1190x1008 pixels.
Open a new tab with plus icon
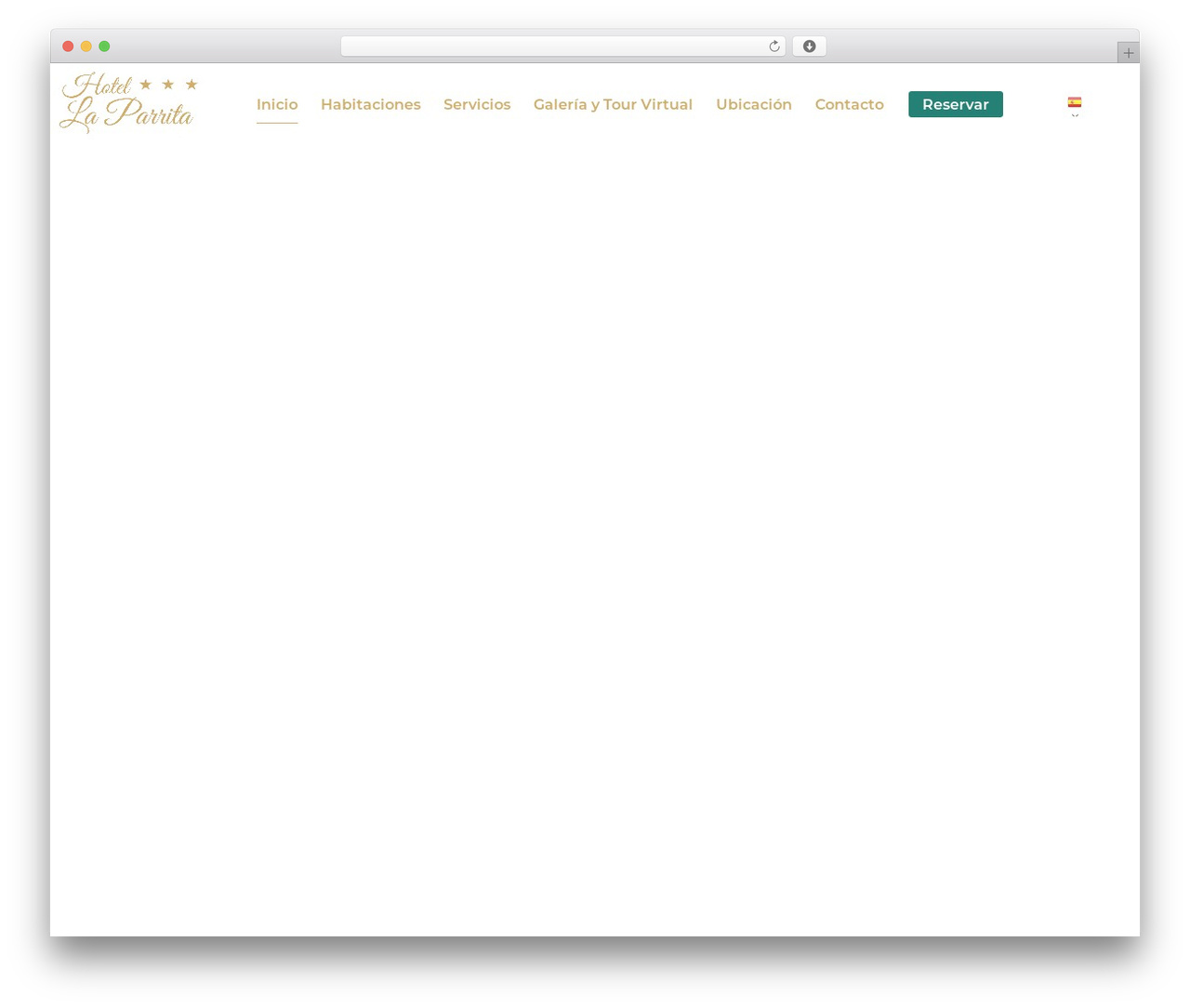tap(1128, 53)
